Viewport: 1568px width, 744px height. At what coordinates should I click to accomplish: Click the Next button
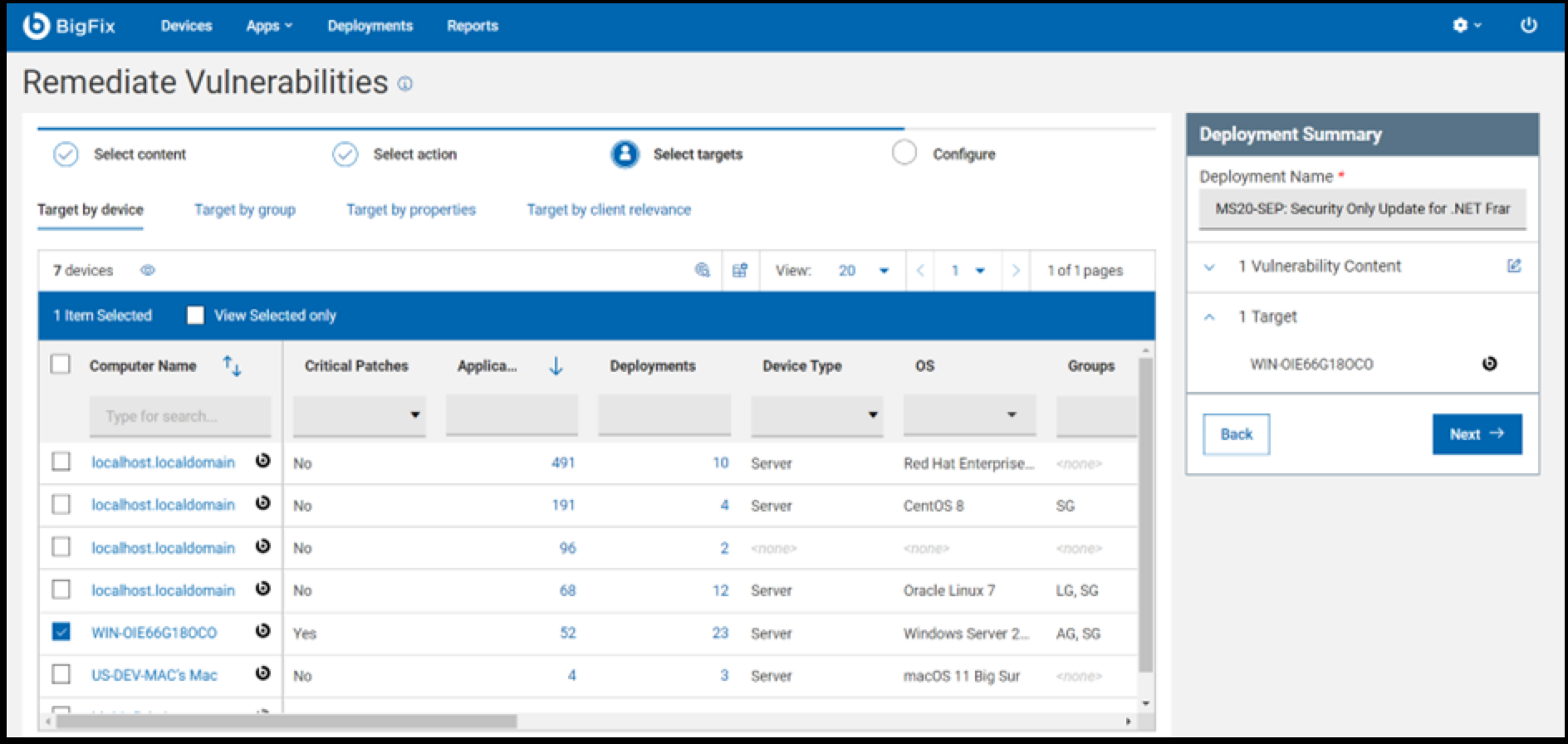click(x=1476, y=434)
